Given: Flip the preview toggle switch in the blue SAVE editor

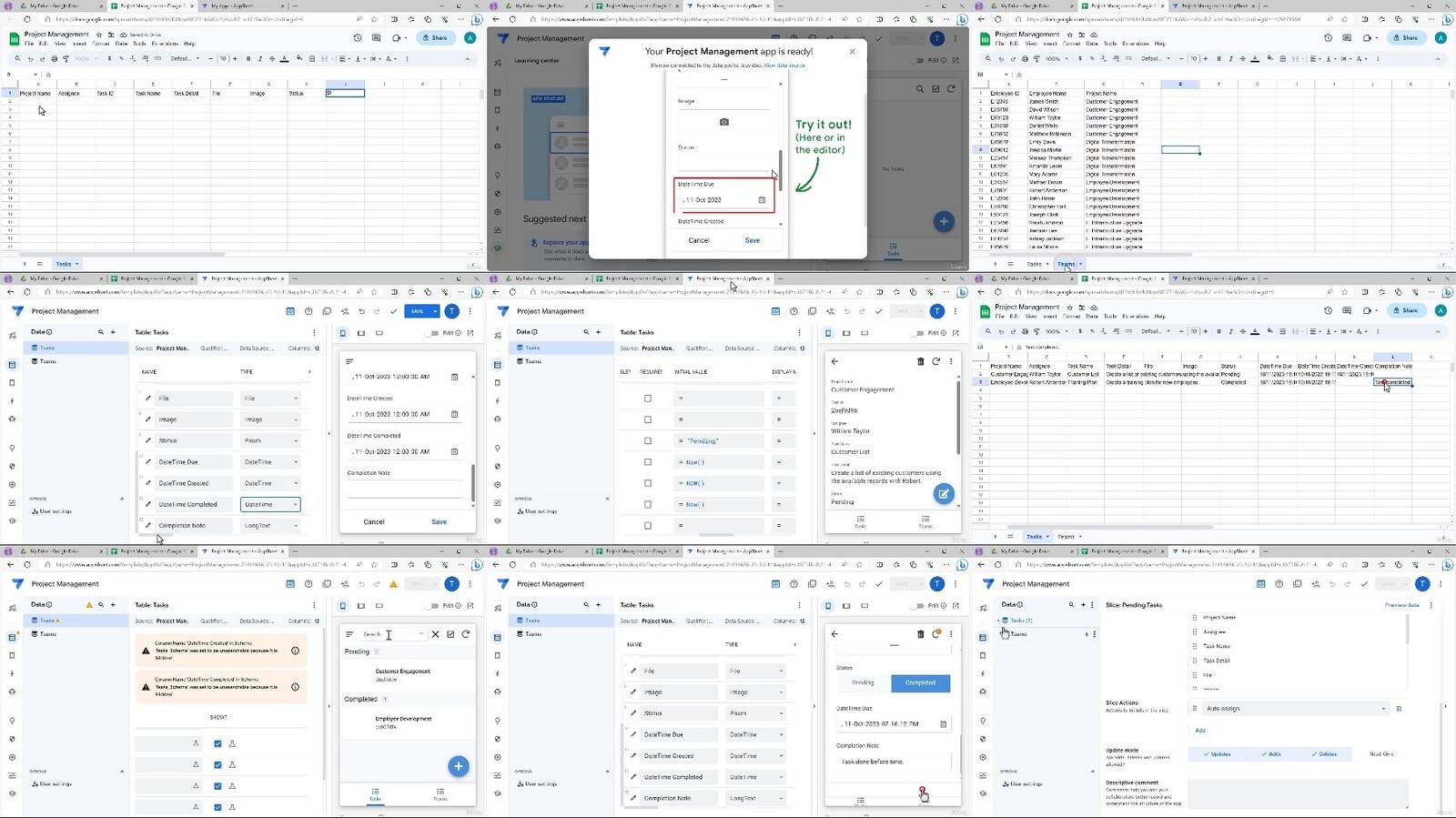Looking at the screenshot, I should 432,333.
